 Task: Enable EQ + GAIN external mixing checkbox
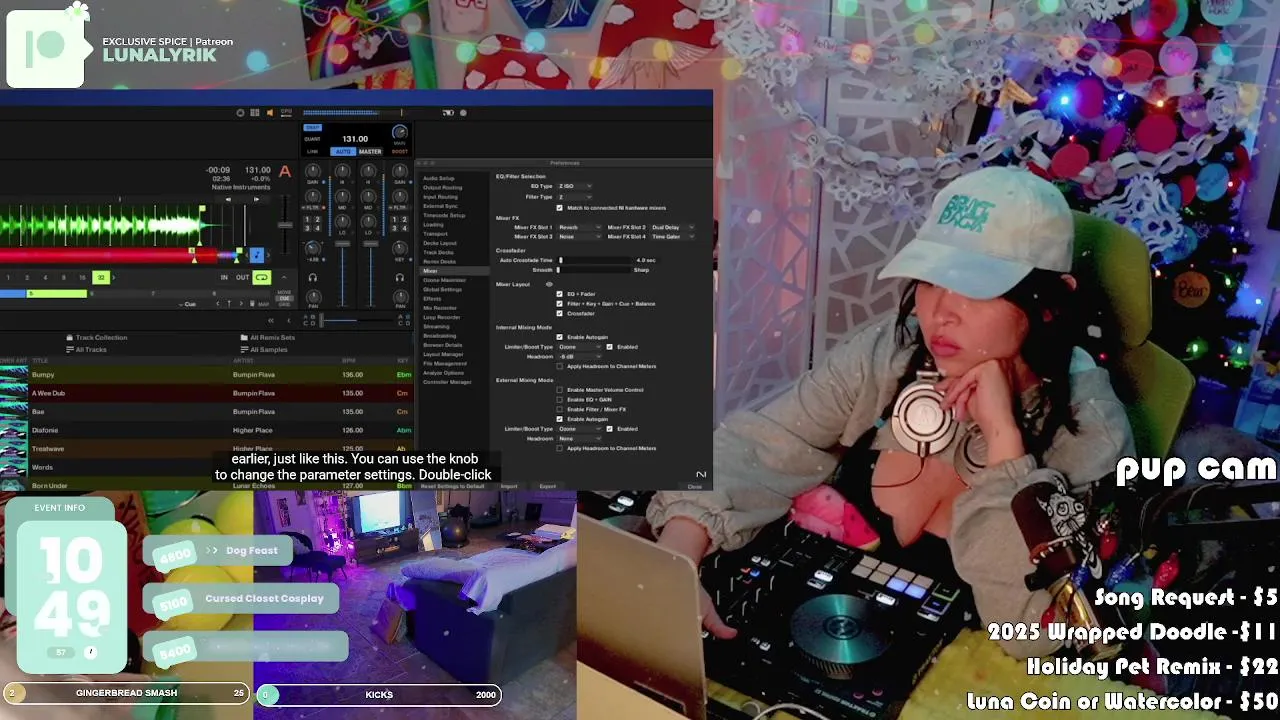(x=559, y=400)
